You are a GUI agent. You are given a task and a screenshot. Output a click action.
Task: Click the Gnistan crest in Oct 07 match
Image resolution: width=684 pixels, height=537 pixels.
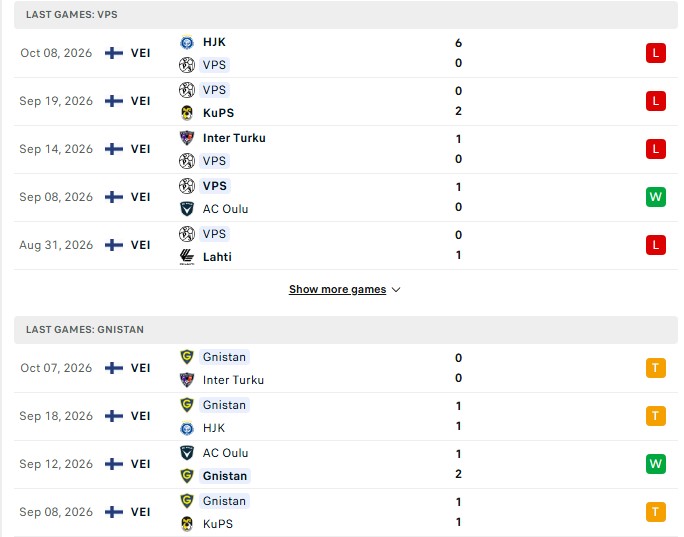point(187,357)
